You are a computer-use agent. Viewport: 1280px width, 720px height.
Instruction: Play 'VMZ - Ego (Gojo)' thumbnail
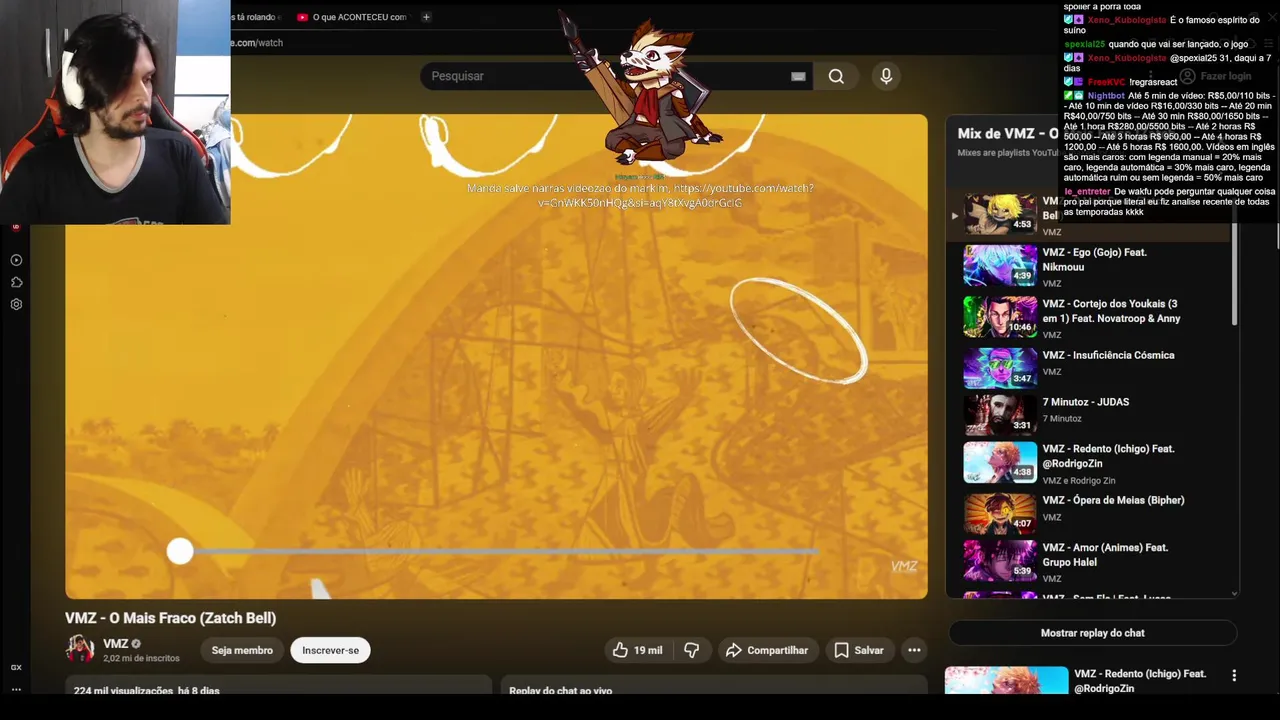click(x=1000, y=265)
